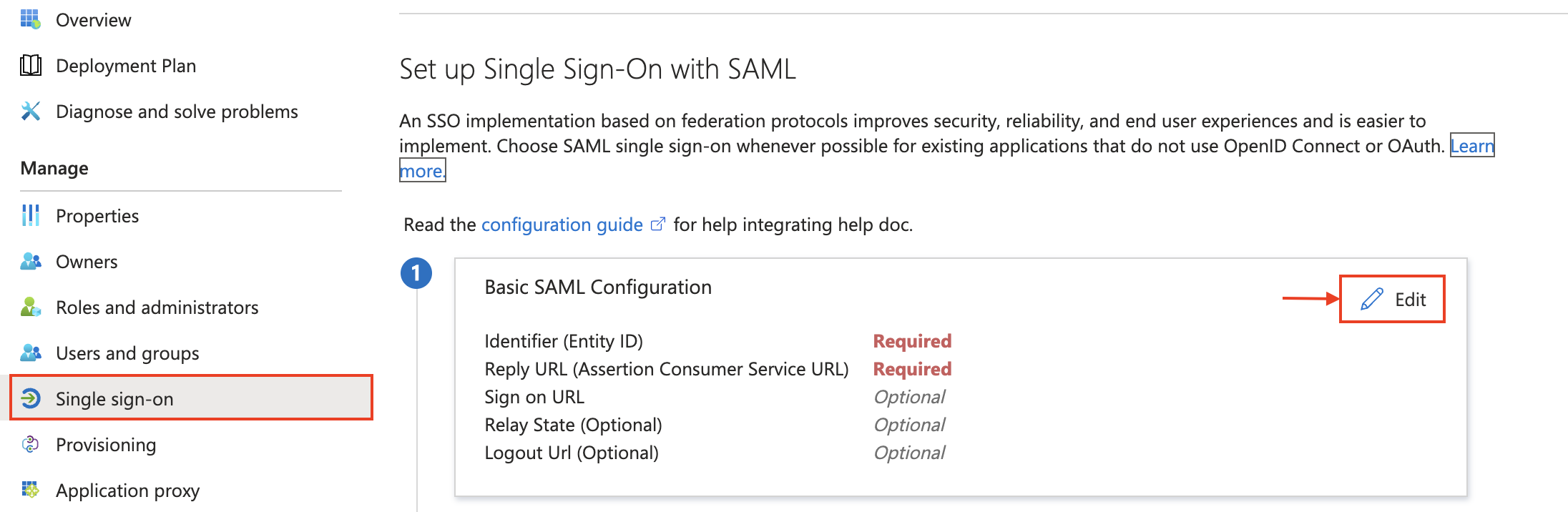Click the Application proxy icon
The image size is (1568, 512).
pos(31,490)
